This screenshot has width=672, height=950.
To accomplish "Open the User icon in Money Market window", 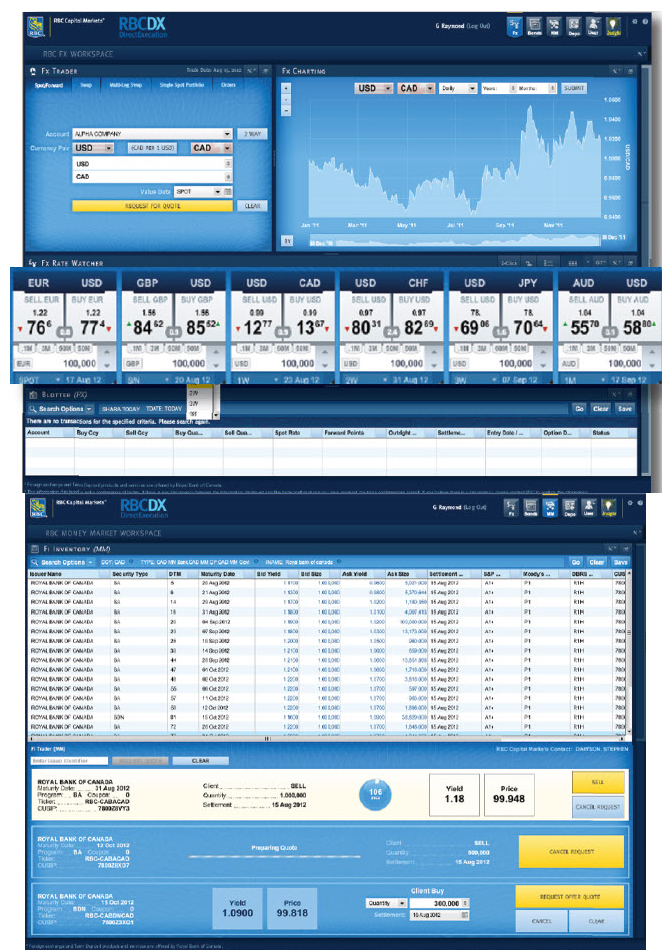I will coord(589,508).
